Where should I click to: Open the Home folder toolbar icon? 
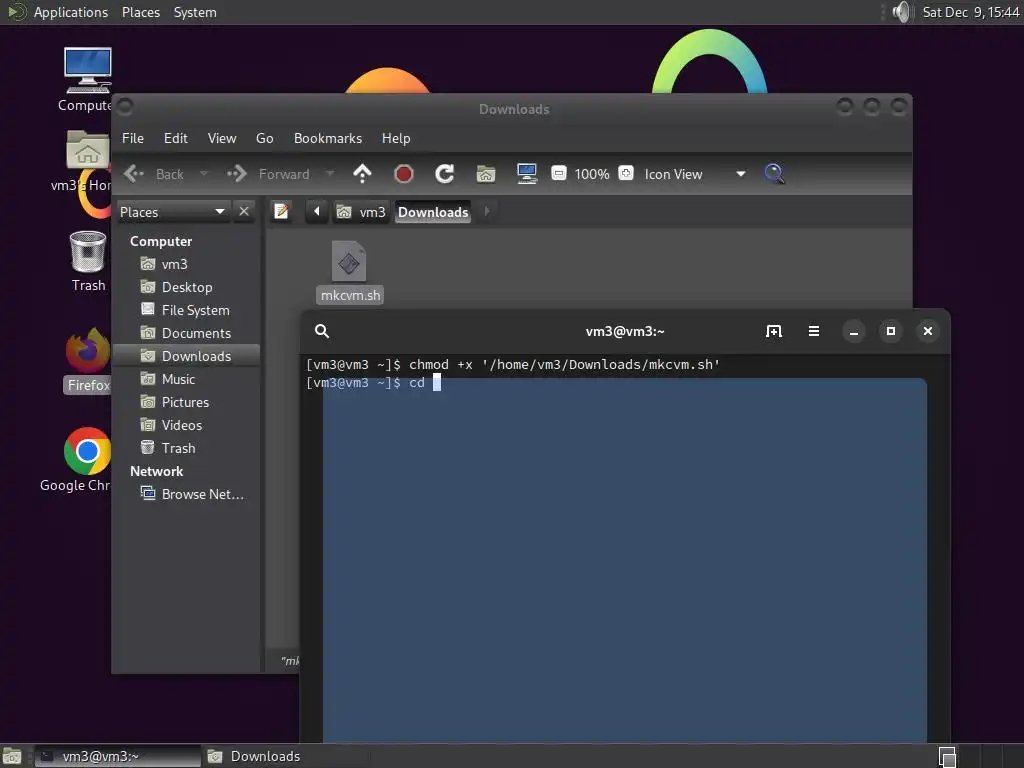[486, 174]
